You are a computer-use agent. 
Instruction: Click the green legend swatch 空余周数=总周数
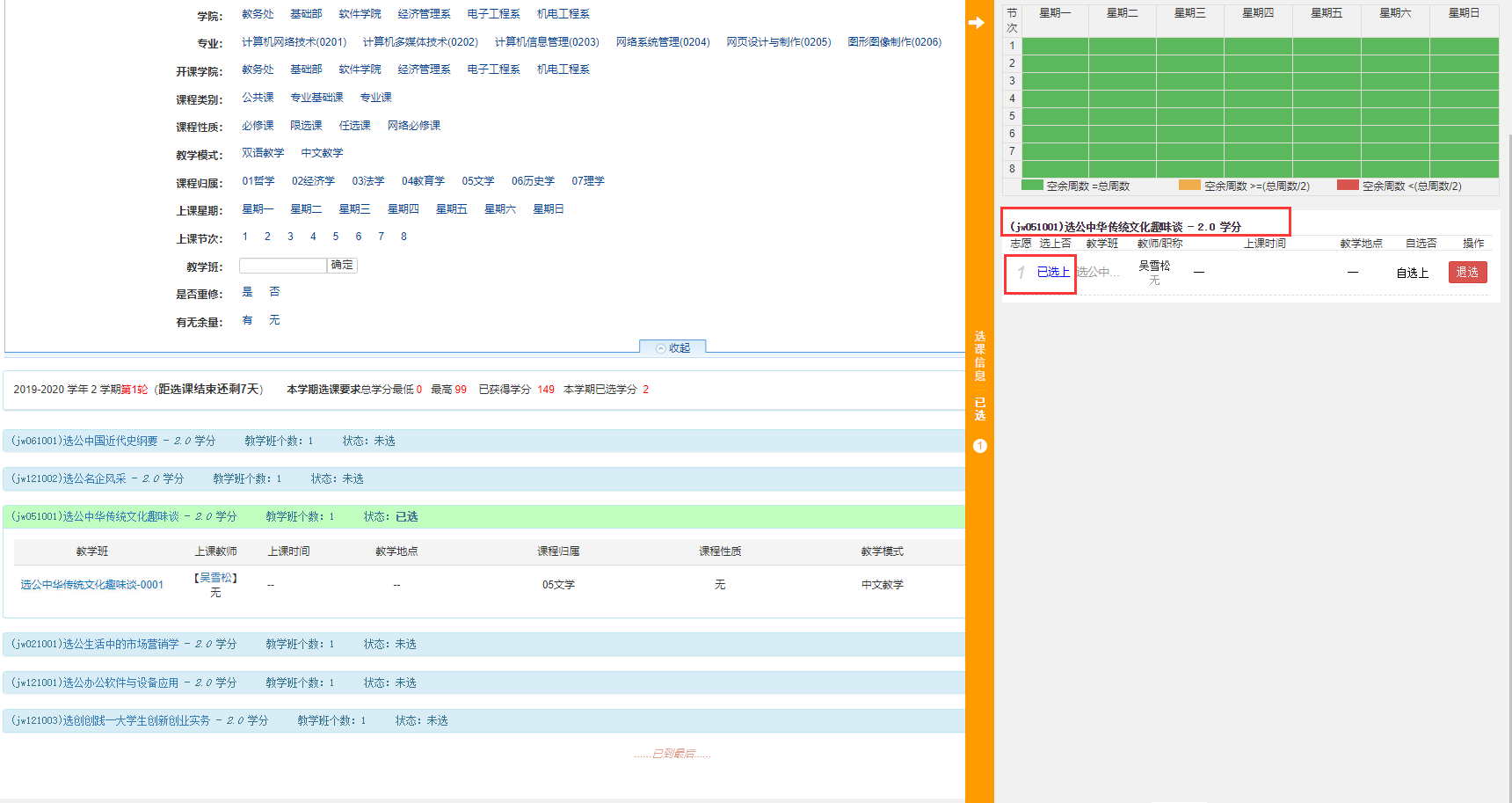1032,186
